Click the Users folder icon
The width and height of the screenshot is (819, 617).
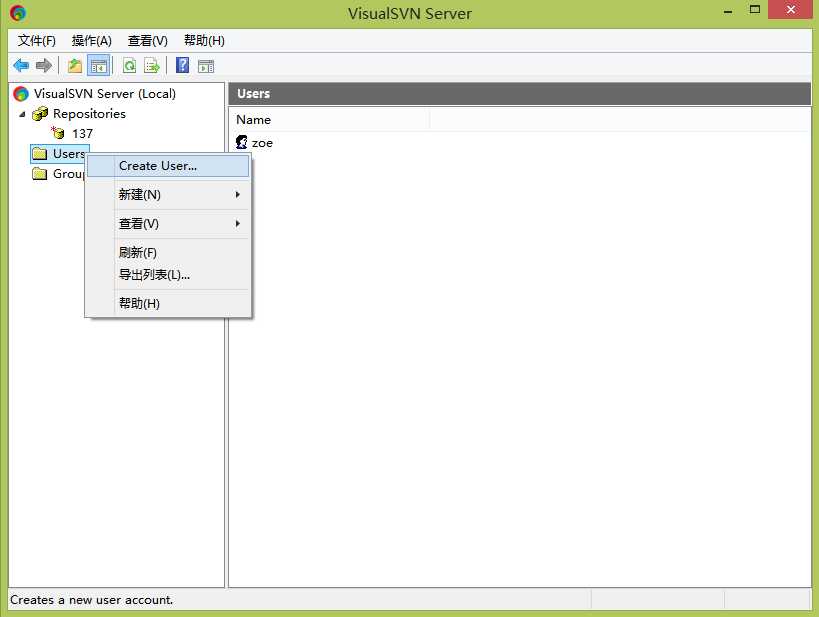40,154
